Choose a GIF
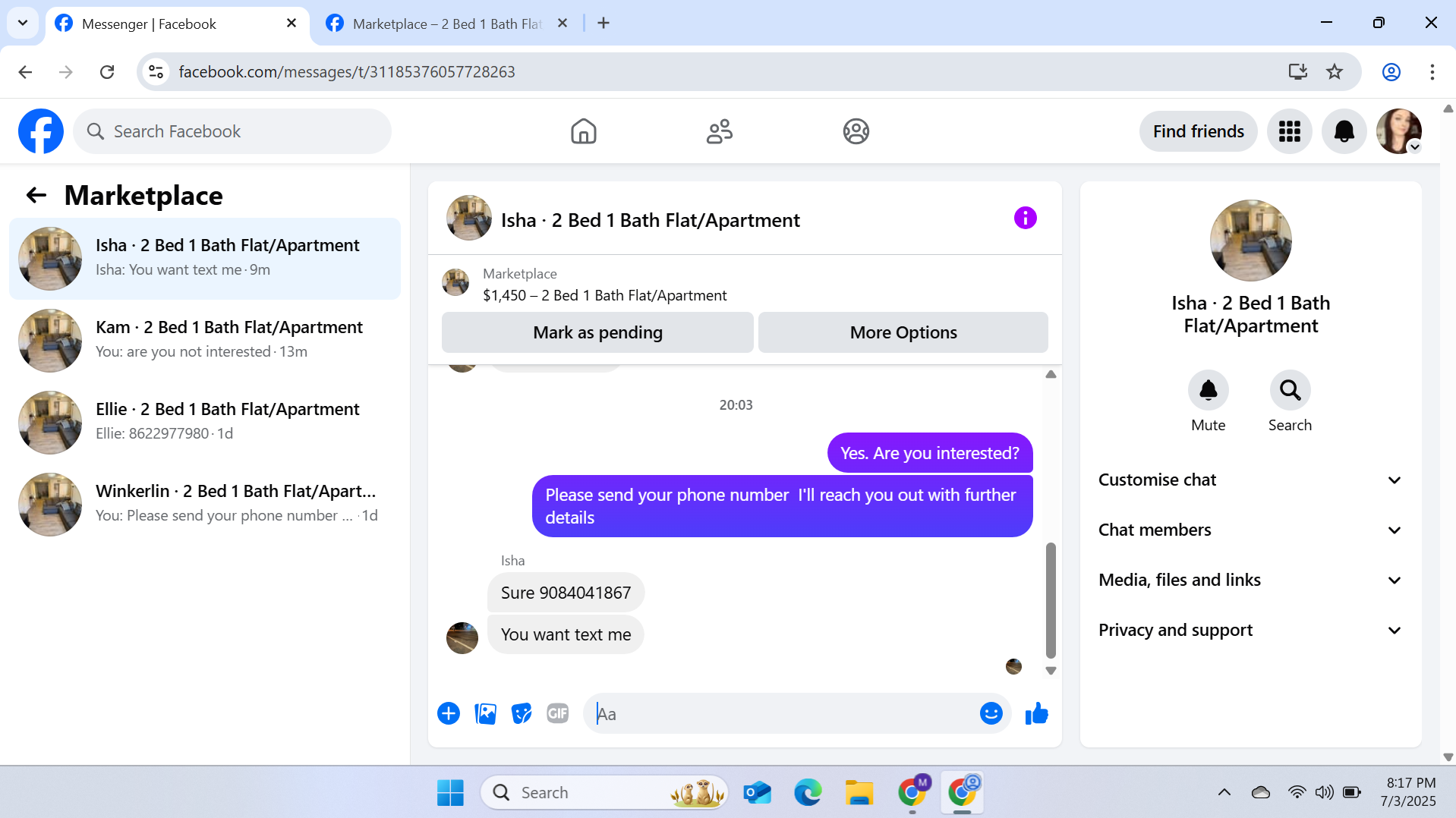Screen dimensions: 1456x818 (x=558, y=713)
